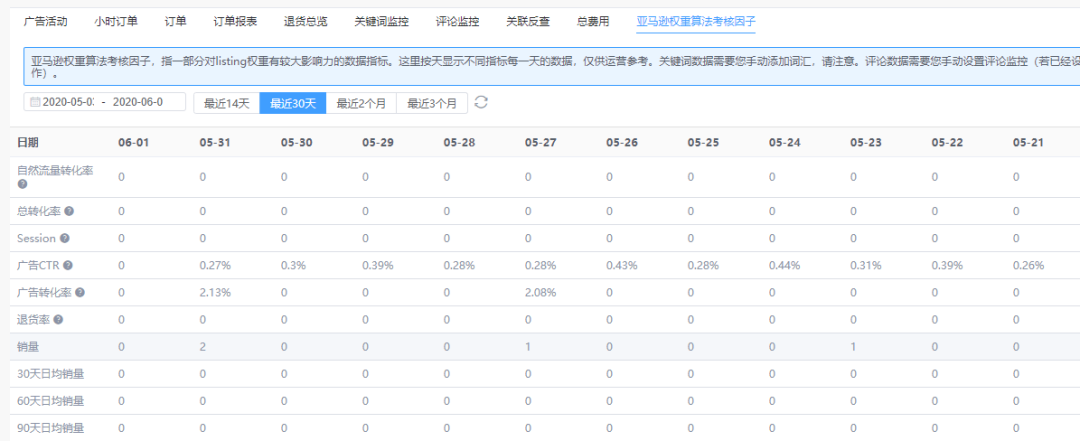Click the 广告转化率 row label
Image resolution: width=1080 pixels, height=441 pixels.
[45, 293]
